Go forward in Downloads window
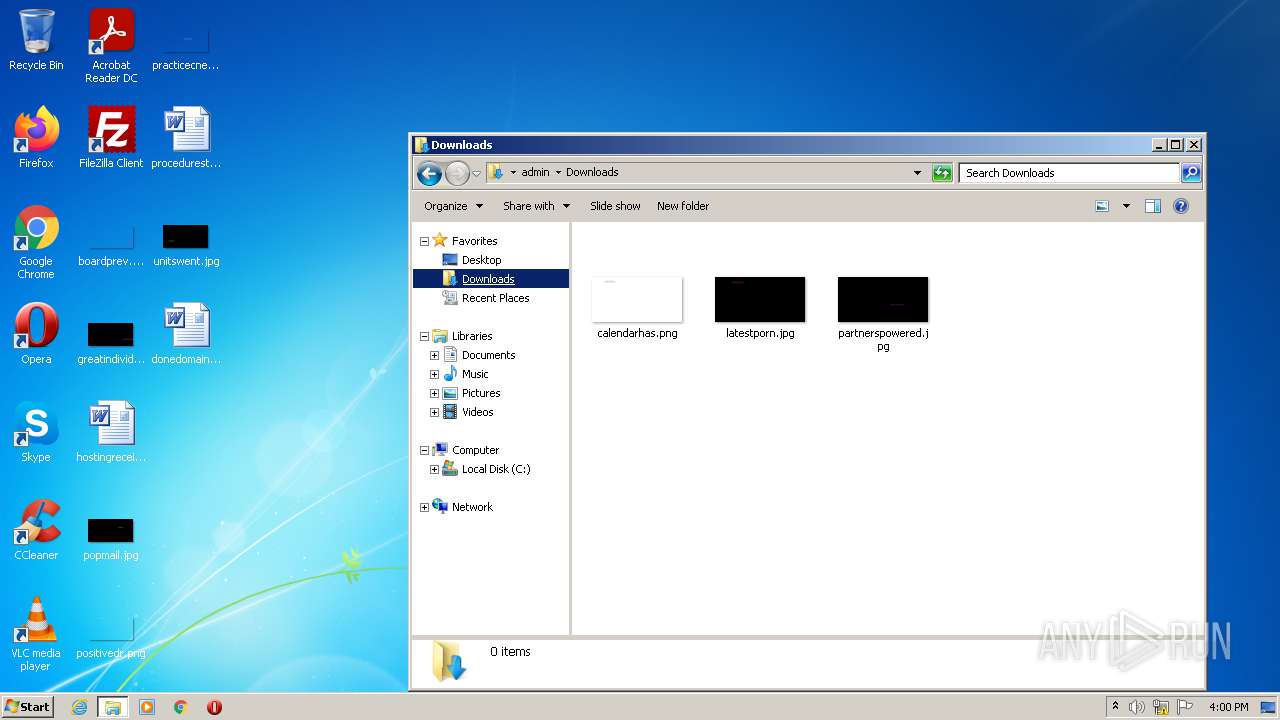Viewport: 1280px width, 720px height. click(457, 174)
